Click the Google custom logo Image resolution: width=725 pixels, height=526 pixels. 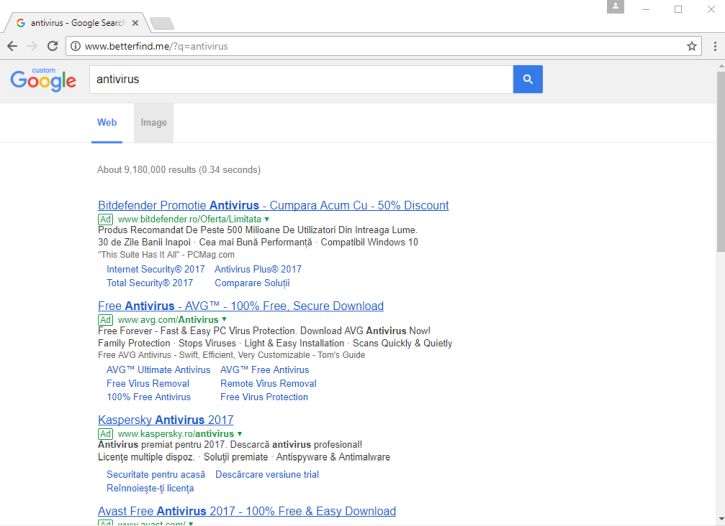43,80
